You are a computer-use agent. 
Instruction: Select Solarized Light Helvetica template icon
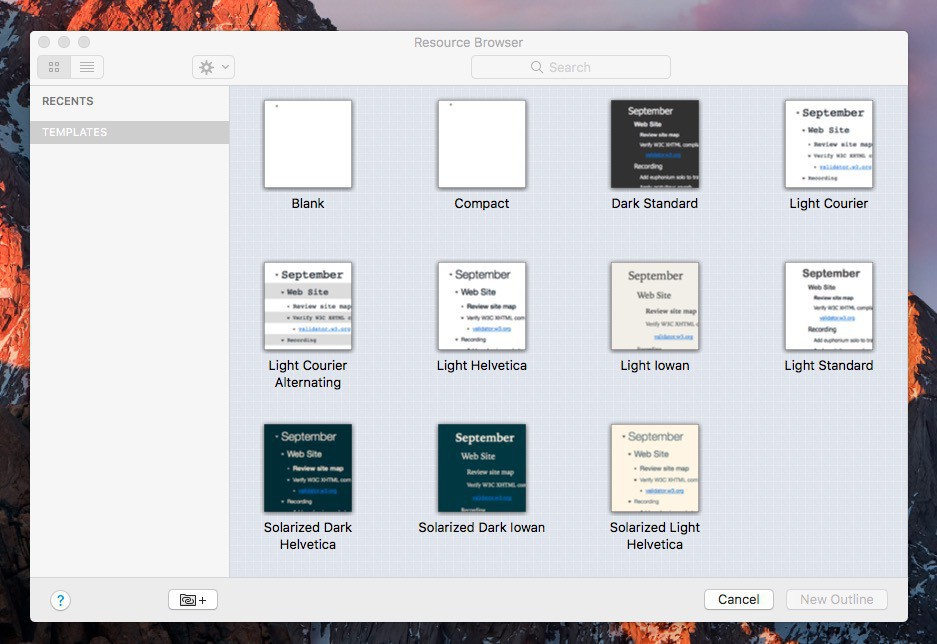(x=655, y=468)
